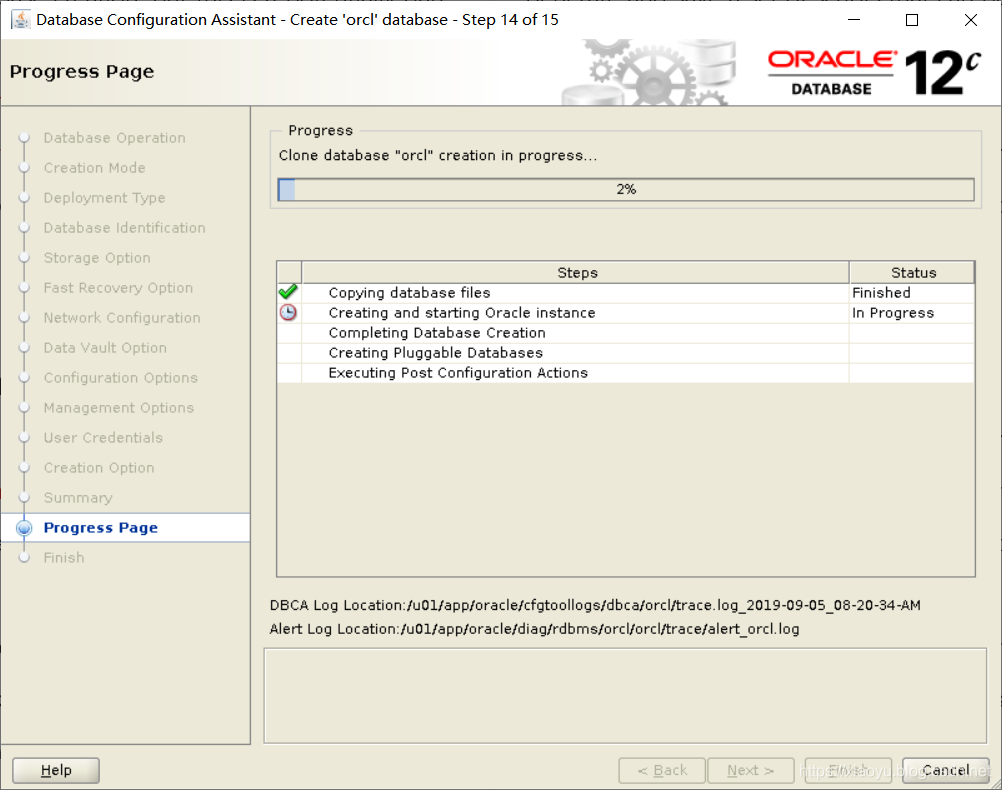Click the 2% progress bar
1002x790 pixels.
(x=626, y=189)
